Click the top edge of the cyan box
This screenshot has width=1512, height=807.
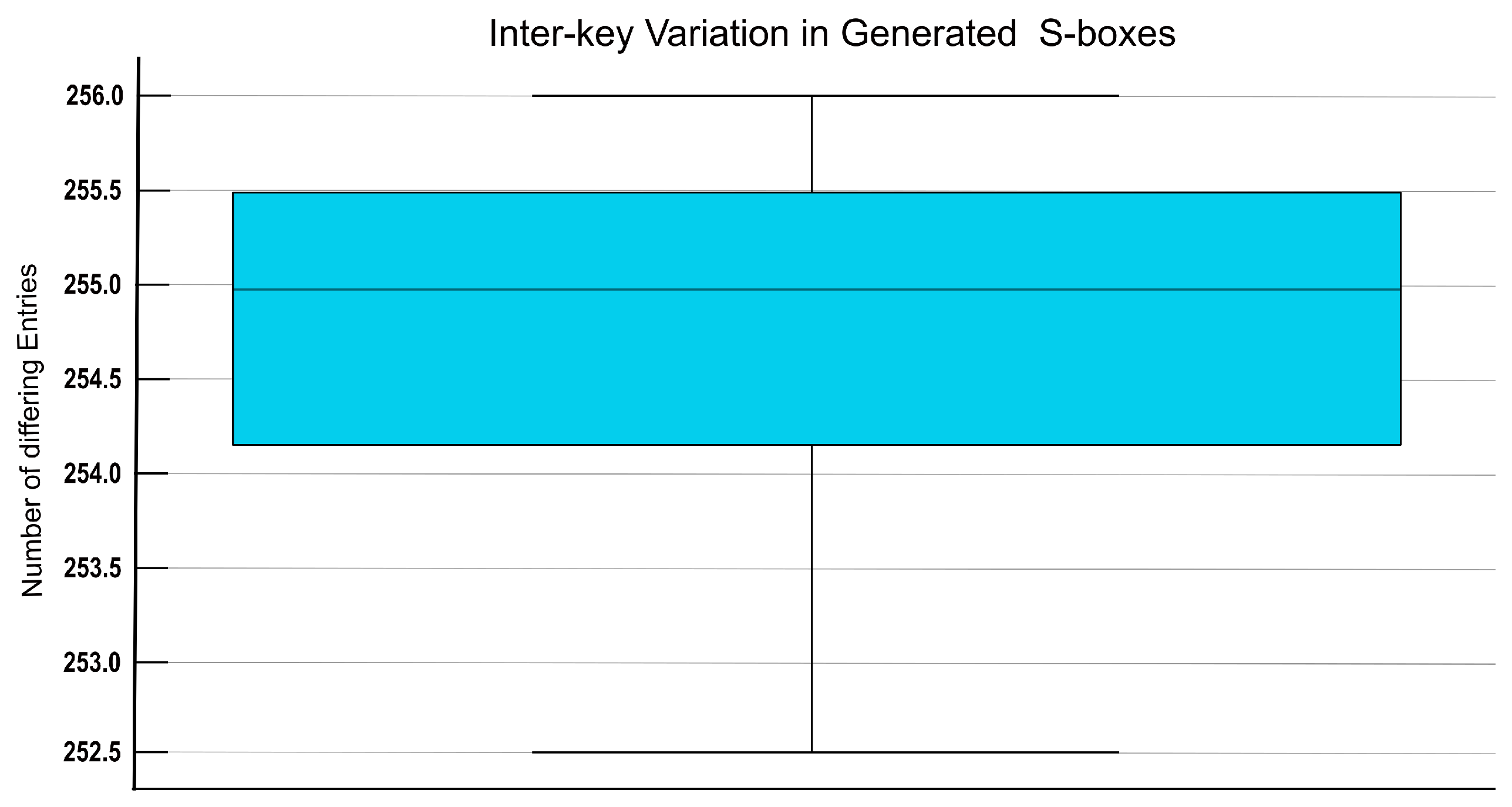pyautogui.click(x=817, y=193)
